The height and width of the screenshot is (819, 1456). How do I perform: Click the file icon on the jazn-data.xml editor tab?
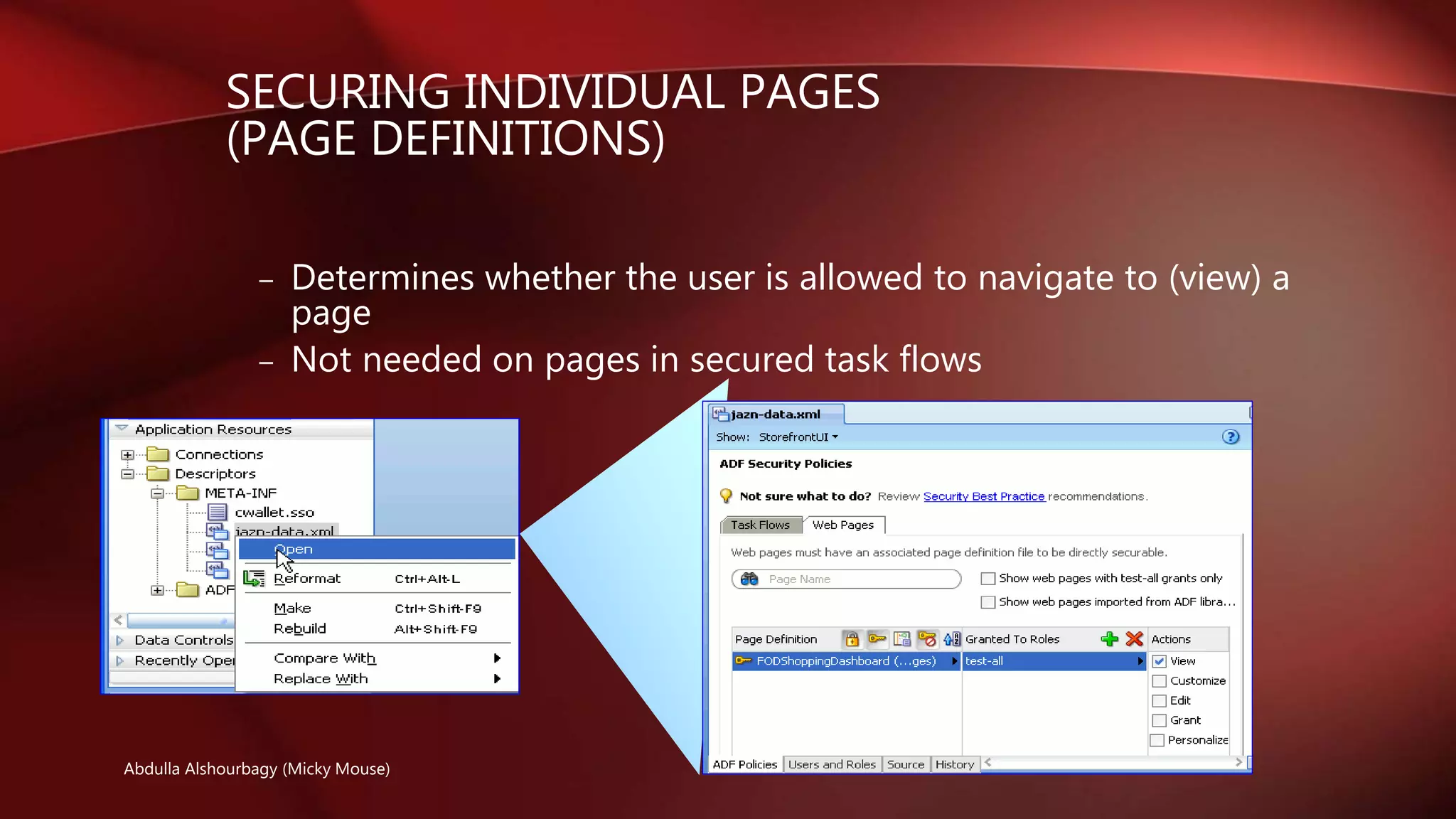click(720, 414)
